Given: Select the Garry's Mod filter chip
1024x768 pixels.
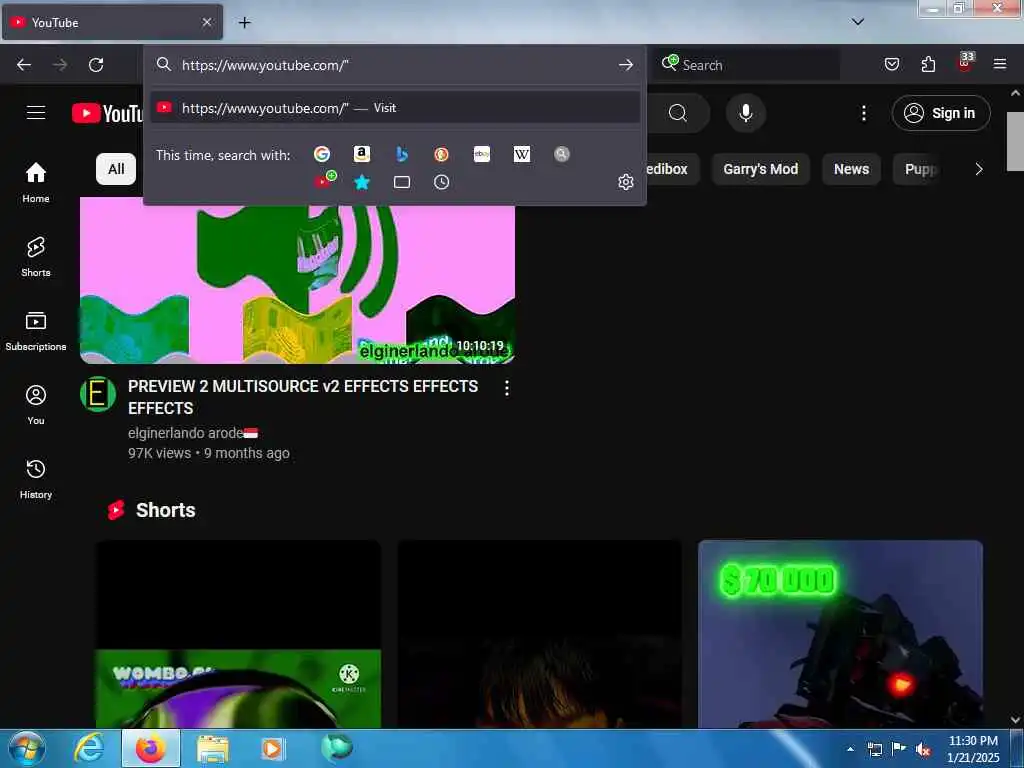Looking at the screenshot, I should 760,169.
